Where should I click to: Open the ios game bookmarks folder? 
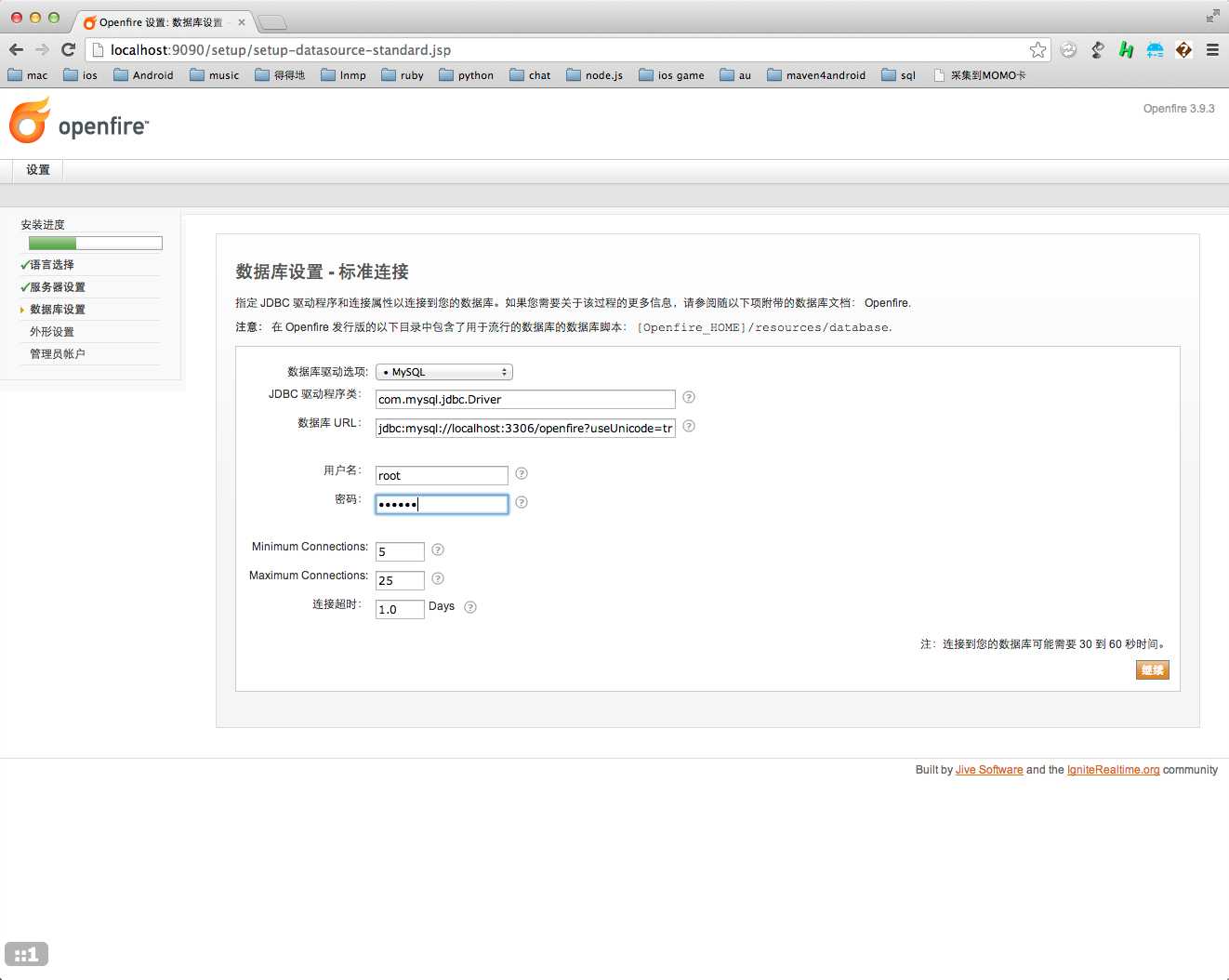click(671, 75)
